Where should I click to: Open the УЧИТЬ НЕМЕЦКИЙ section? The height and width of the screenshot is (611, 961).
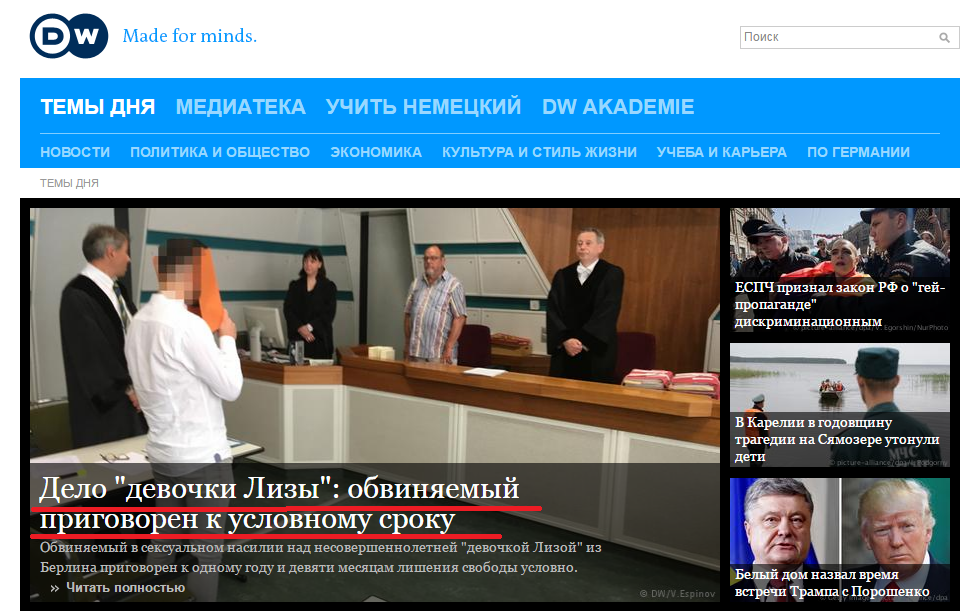(x=423, y=107)
